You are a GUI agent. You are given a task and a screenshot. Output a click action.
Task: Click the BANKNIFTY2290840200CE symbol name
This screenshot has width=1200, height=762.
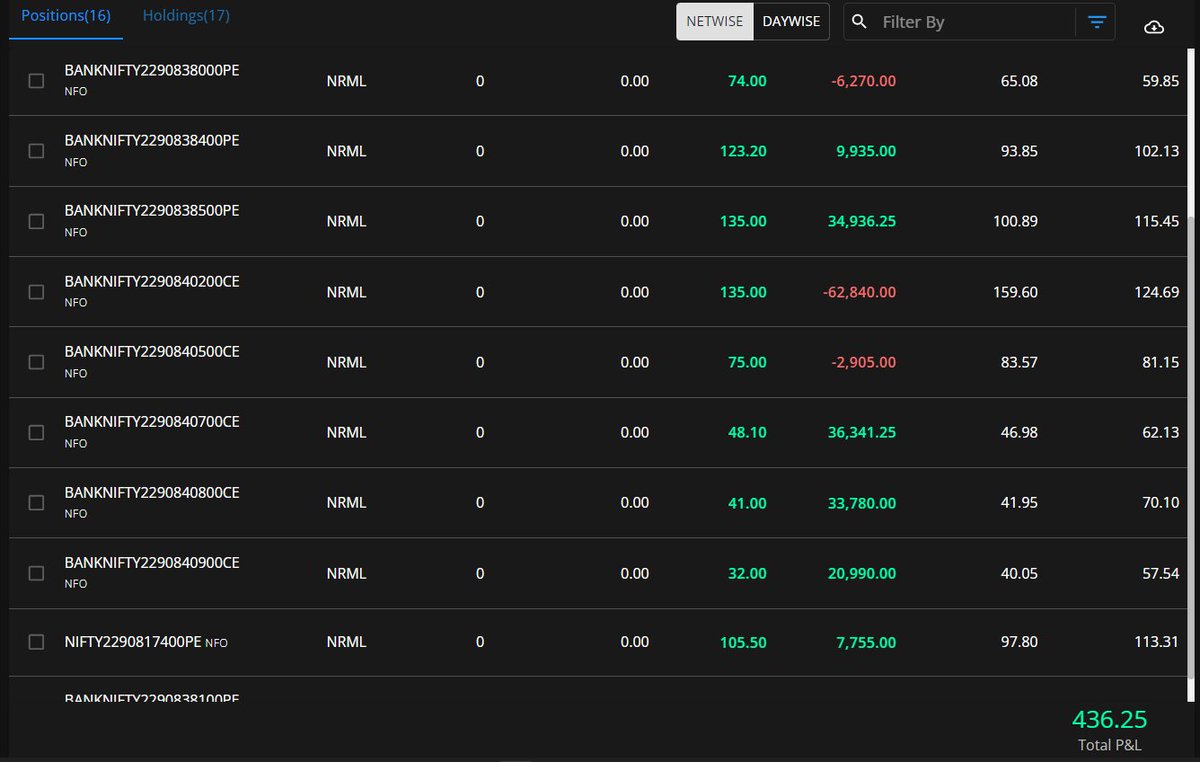pos(152,282)
